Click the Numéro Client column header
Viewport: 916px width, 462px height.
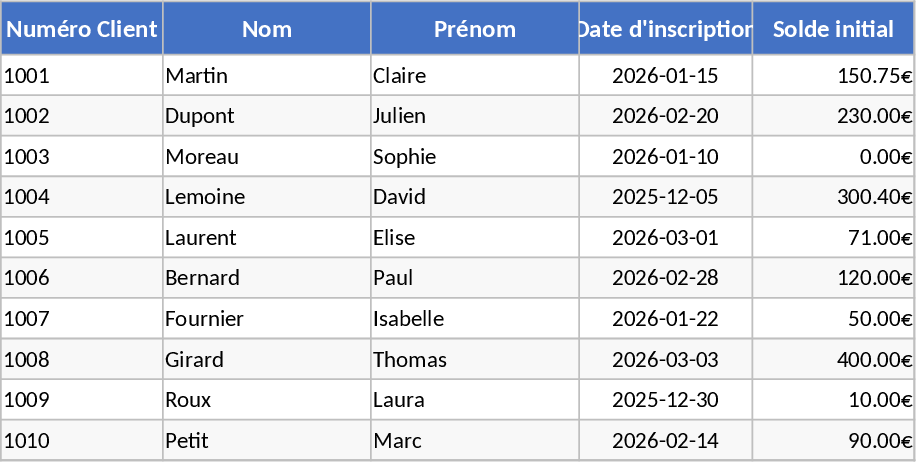point(82,29)
